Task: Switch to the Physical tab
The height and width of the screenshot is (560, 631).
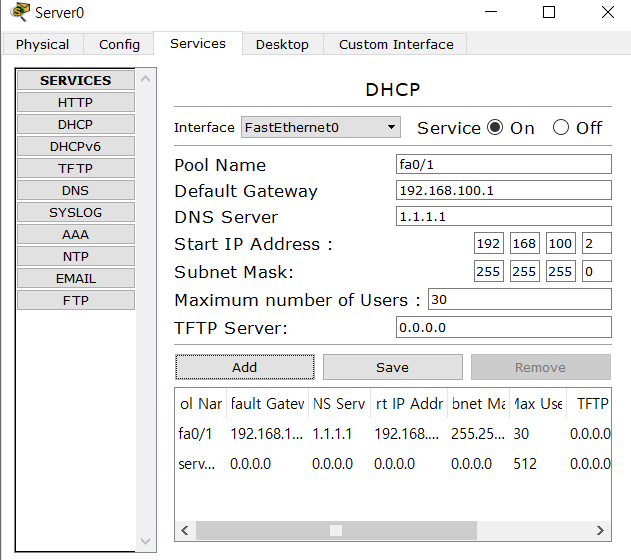Action: 42,44
